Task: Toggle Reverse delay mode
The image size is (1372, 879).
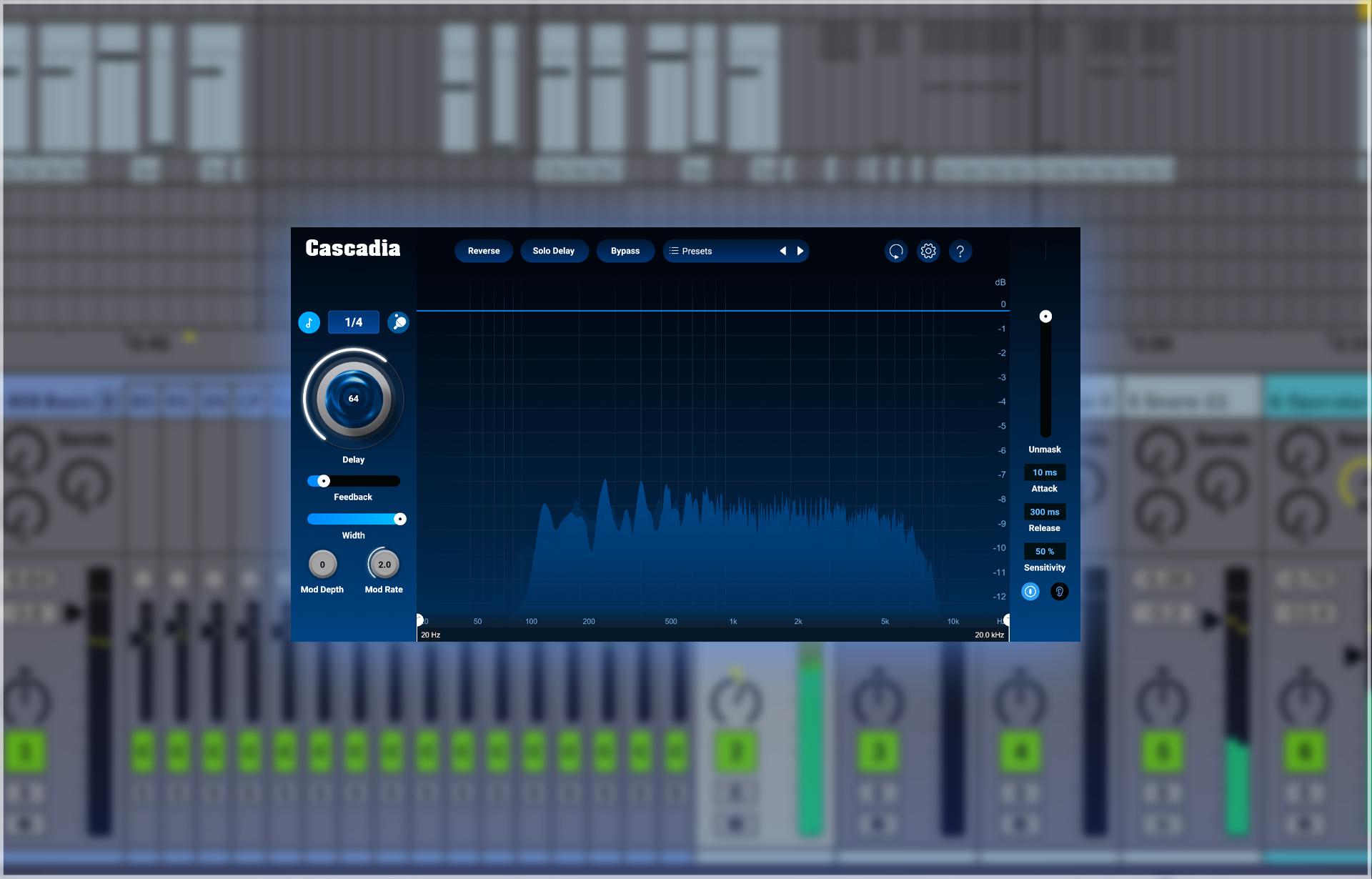Action: click(484, 251)
